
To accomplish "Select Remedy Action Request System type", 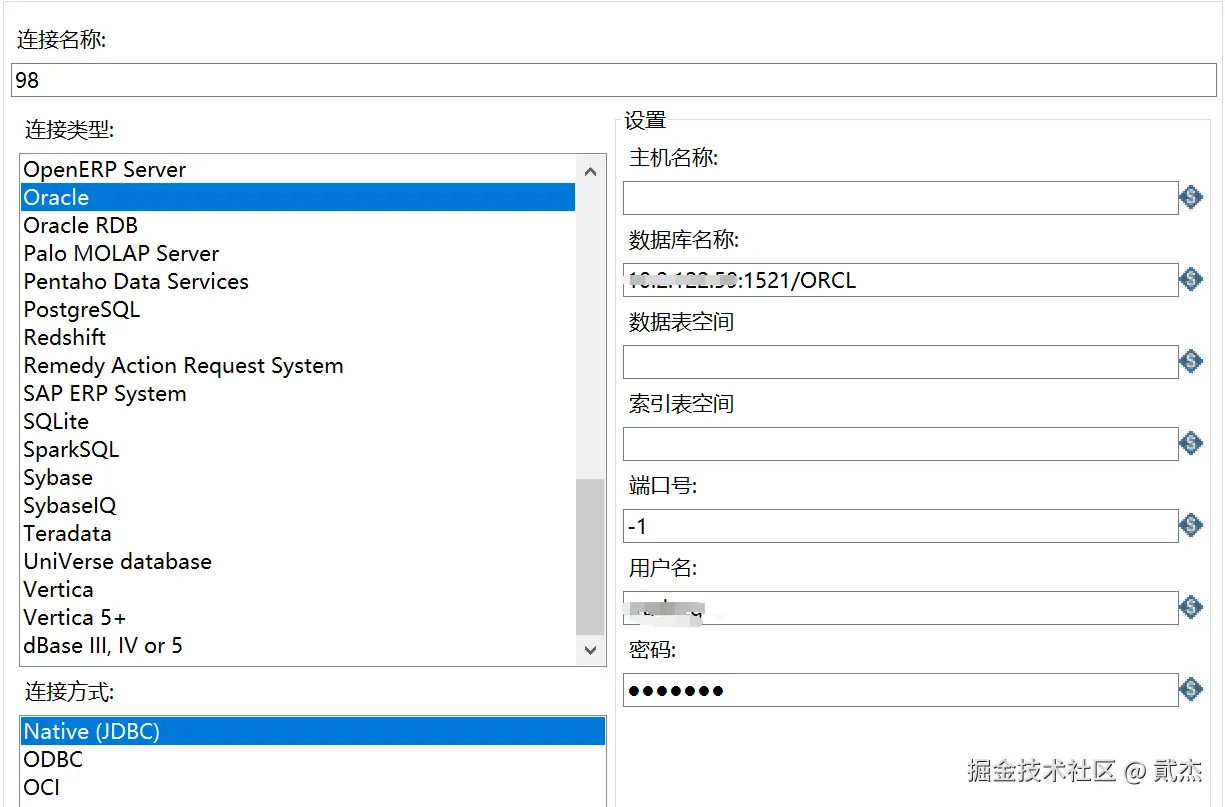I will [x=298, y=366].
